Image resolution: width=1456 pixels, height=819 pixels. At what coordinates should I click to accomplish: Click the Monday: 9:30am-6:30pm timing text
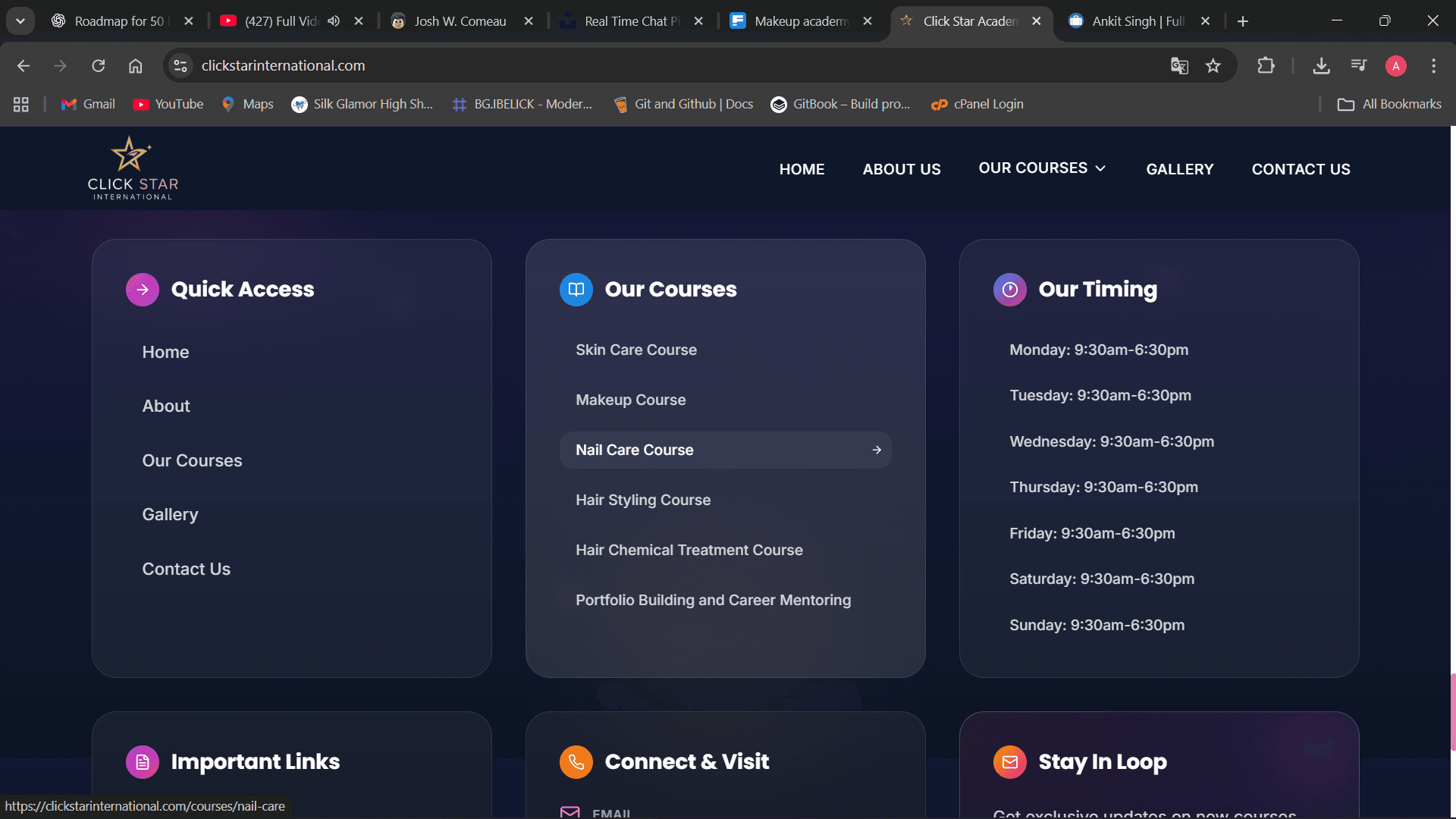pos(1099,350)
